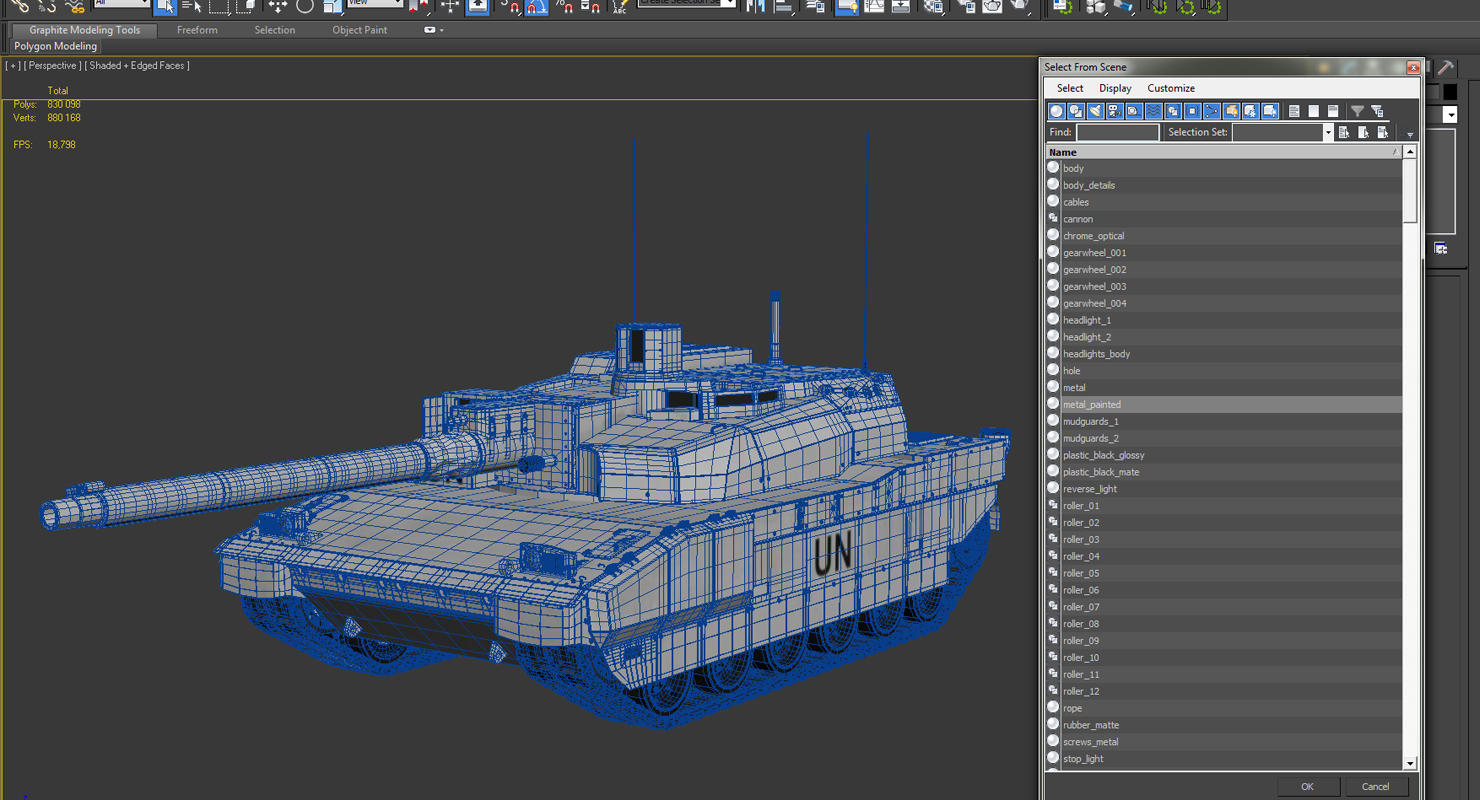
Task: Click Cancel in Select From Scene dialog
Action: (x=1376, y=786)
